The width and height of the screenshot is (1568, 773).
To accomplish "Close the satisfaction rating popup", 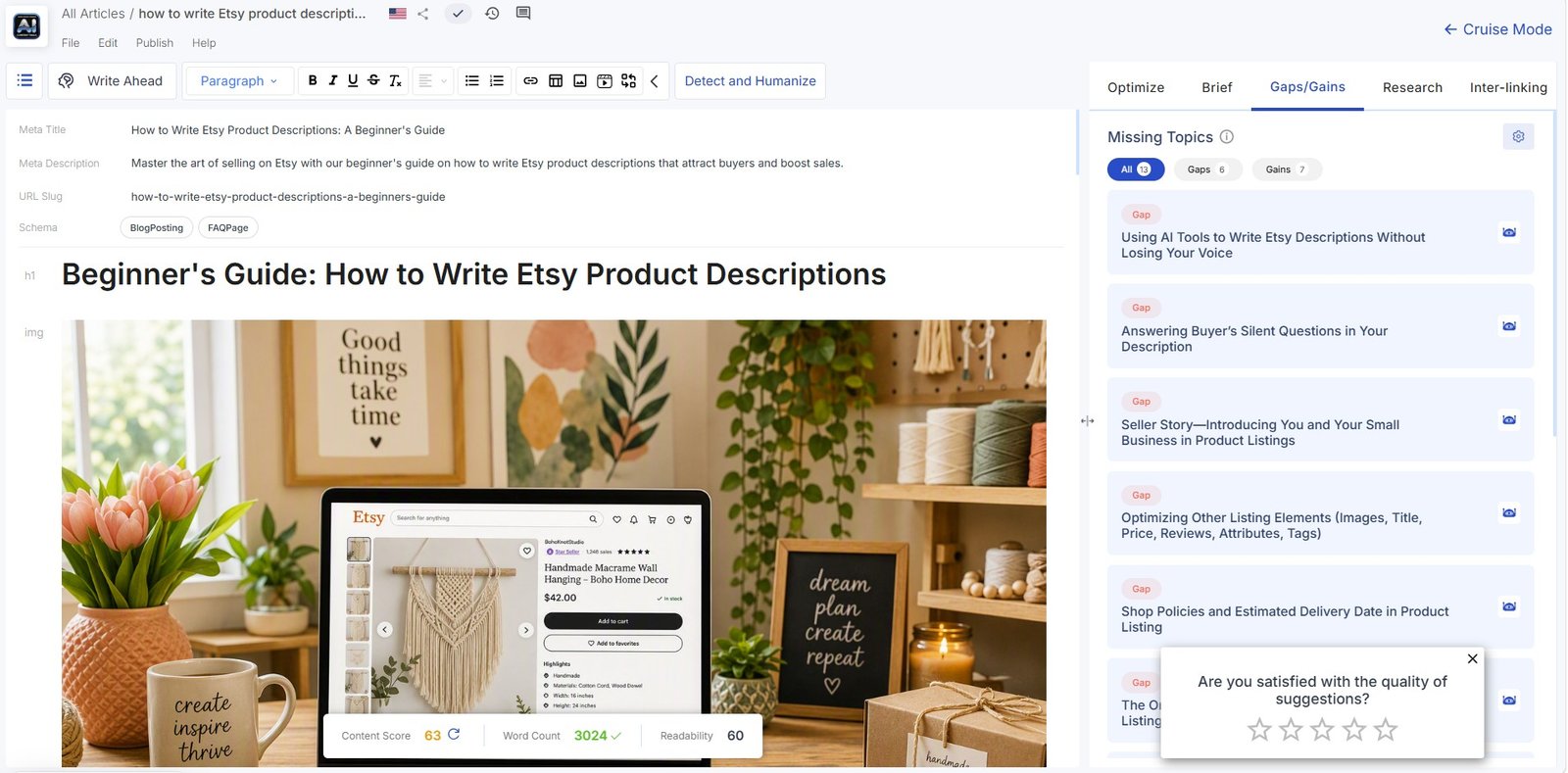I will (x=1472, y=659).
